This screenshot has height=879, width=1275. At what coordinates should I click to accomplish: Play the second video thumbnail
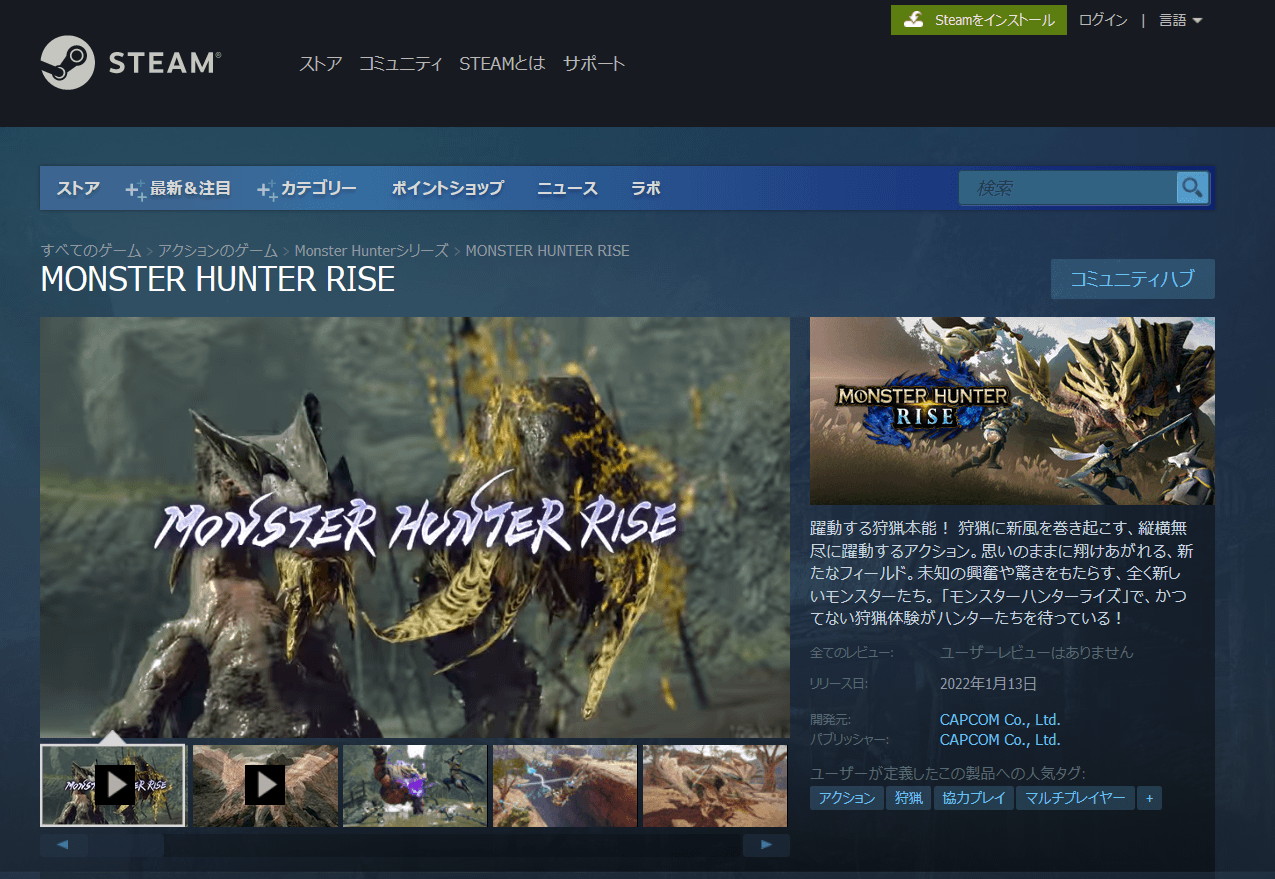coord(265,785)
